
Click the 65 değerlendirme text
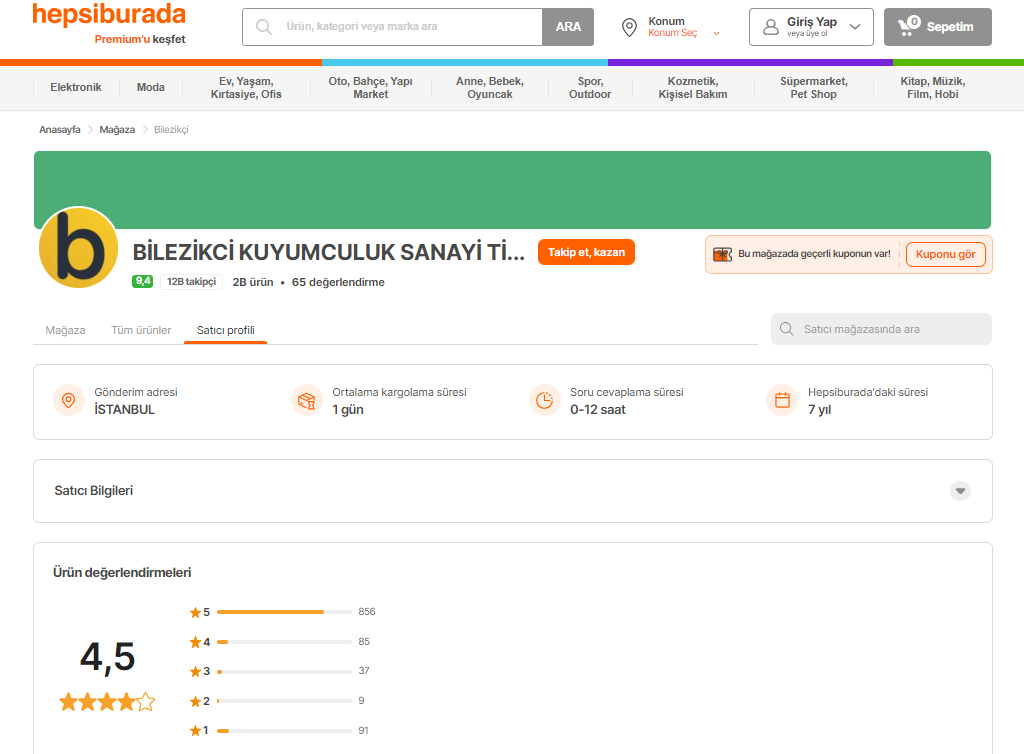(x=338, y=282)
